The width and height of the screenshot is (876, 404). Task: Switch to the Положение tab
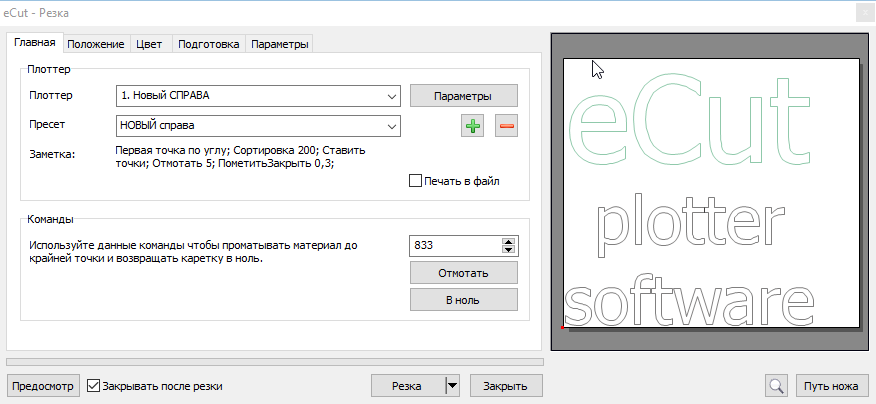(x=96, y=44)
